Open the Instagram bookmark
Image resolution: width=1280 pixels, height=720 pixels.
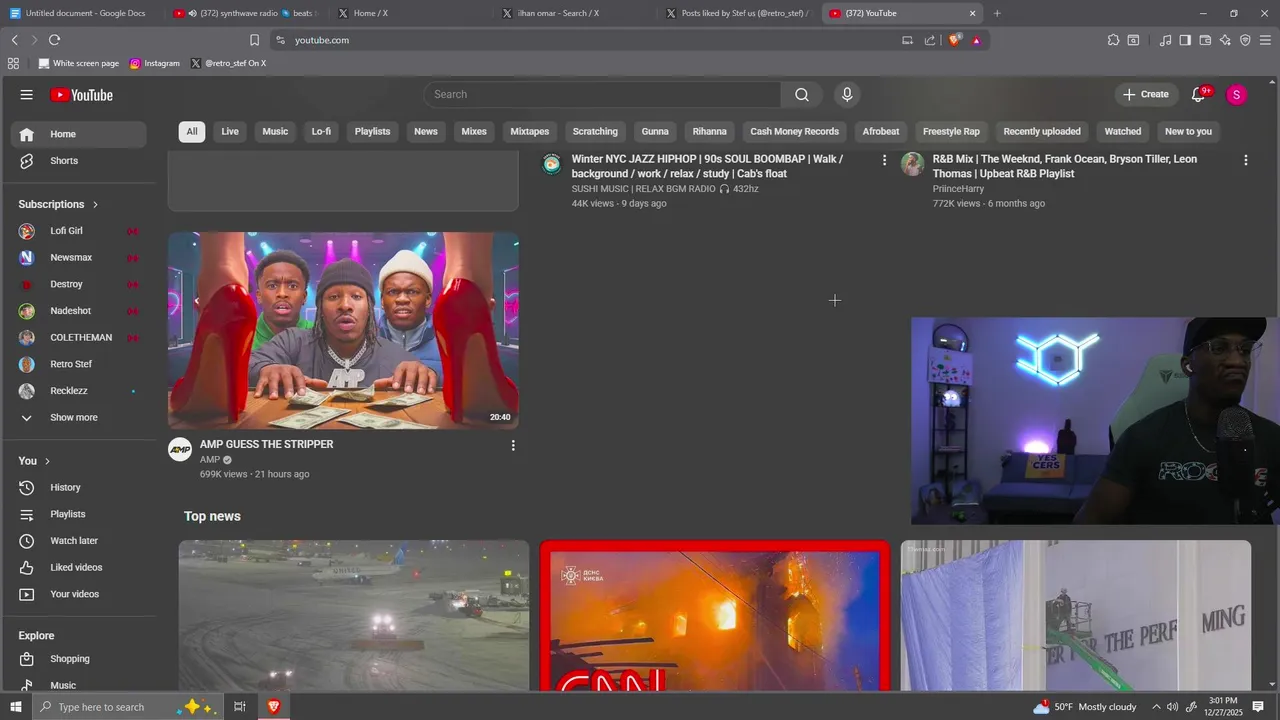(x=155, y=63)
